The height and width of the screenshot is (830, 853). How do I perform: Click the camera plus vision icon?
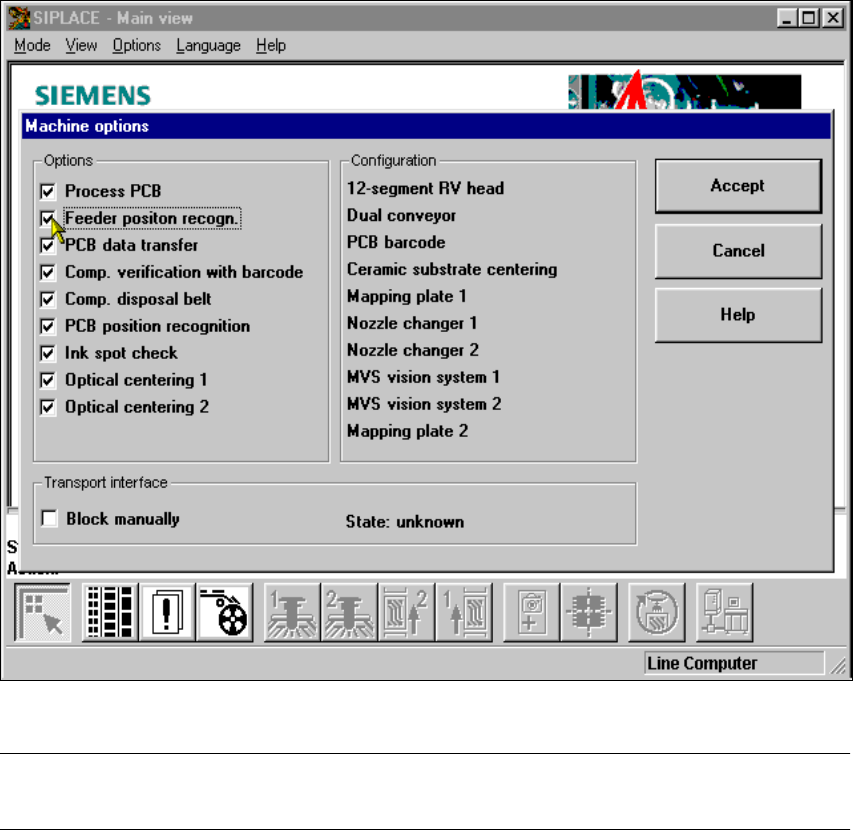[x=531, y=612]
